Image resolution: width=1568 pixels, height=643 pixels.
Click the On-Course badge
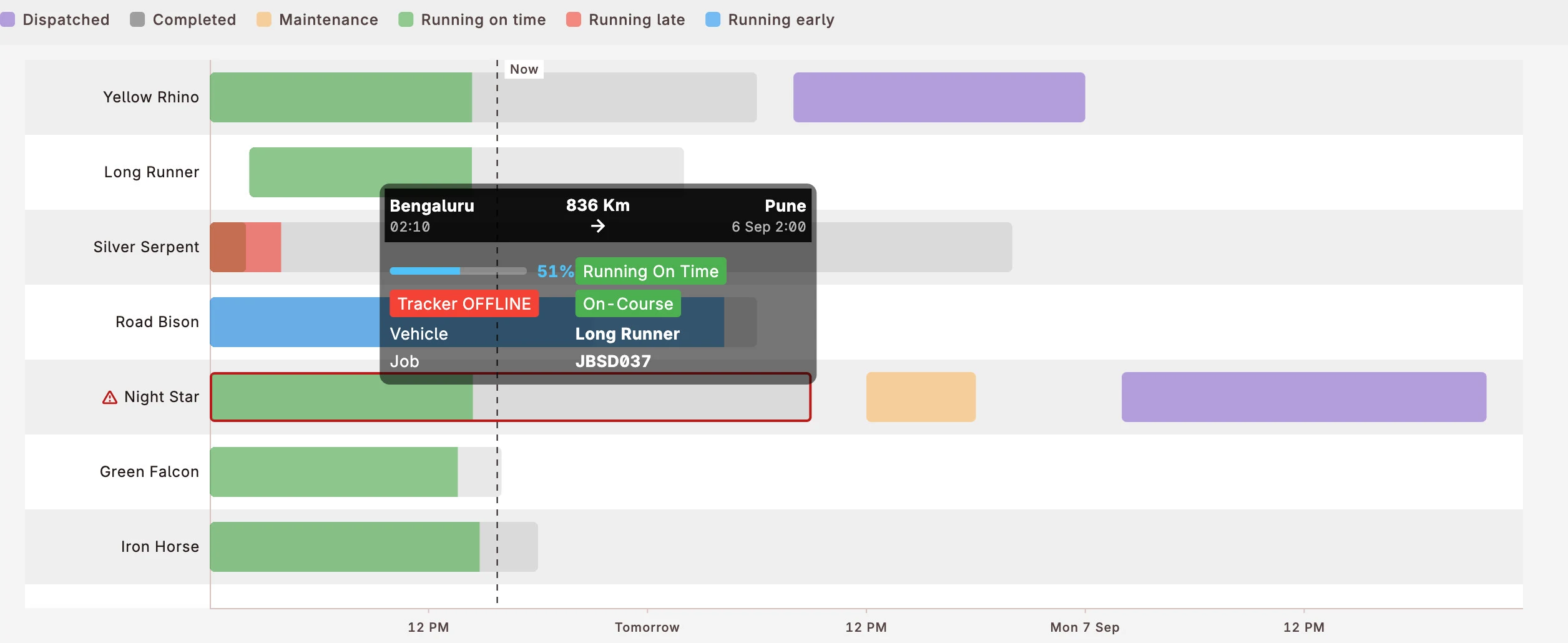tap(628, 303)
